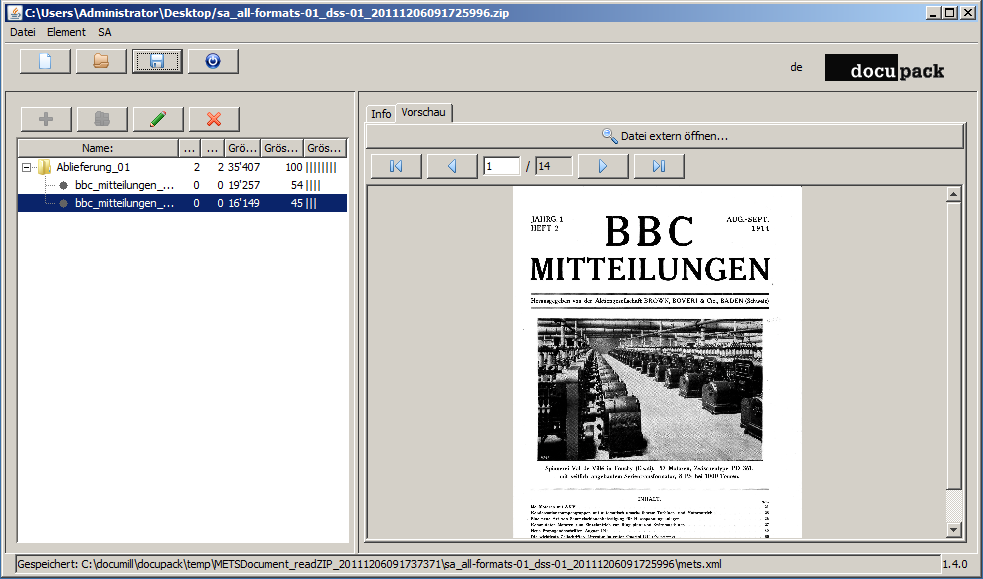
Task: Select bbc_mitteilungen row with size 16'149
Action: (x=182, y=203)
